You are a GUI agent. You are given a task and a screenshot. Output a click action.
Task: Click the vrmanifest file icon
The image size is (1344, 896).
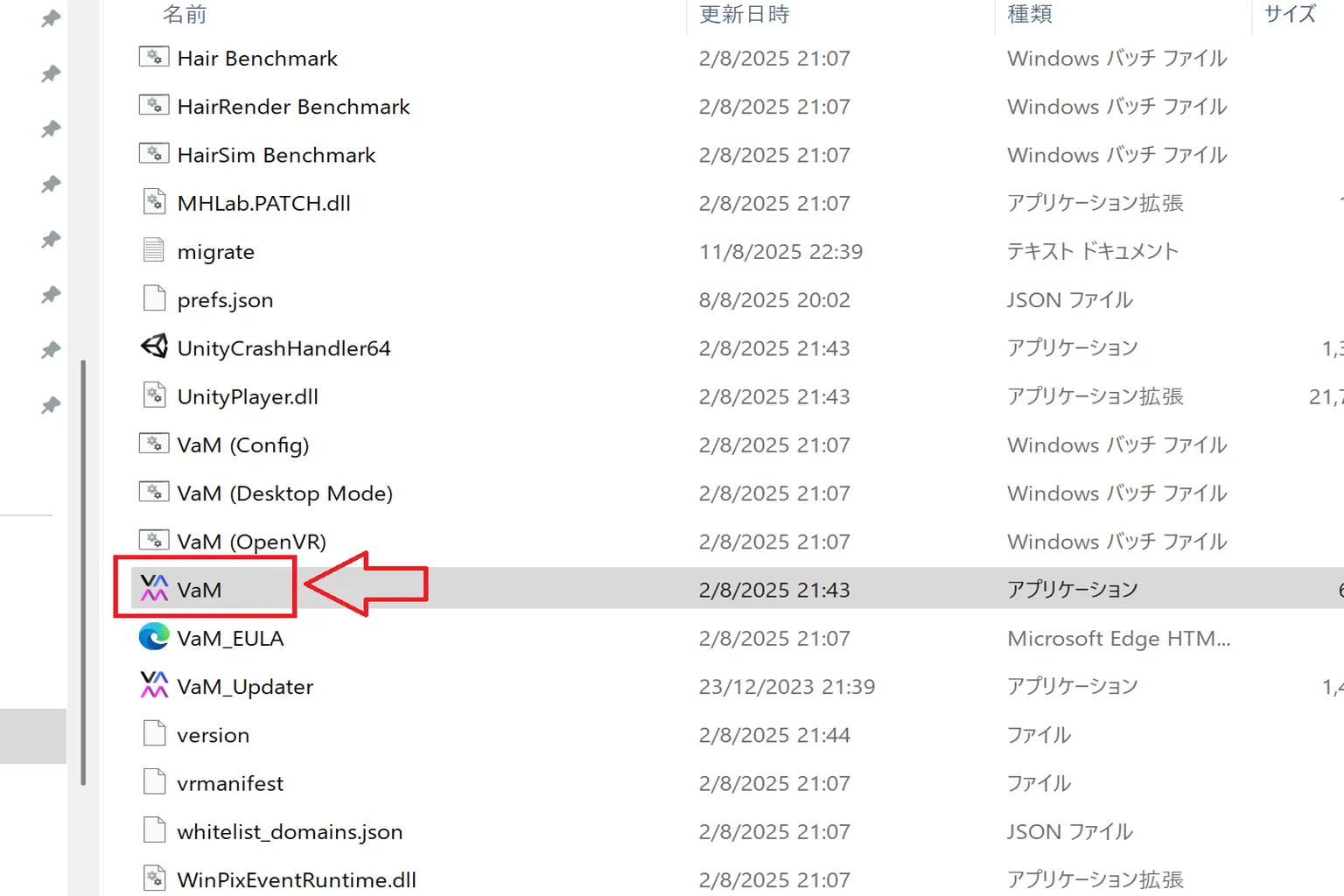click(154, 781)
